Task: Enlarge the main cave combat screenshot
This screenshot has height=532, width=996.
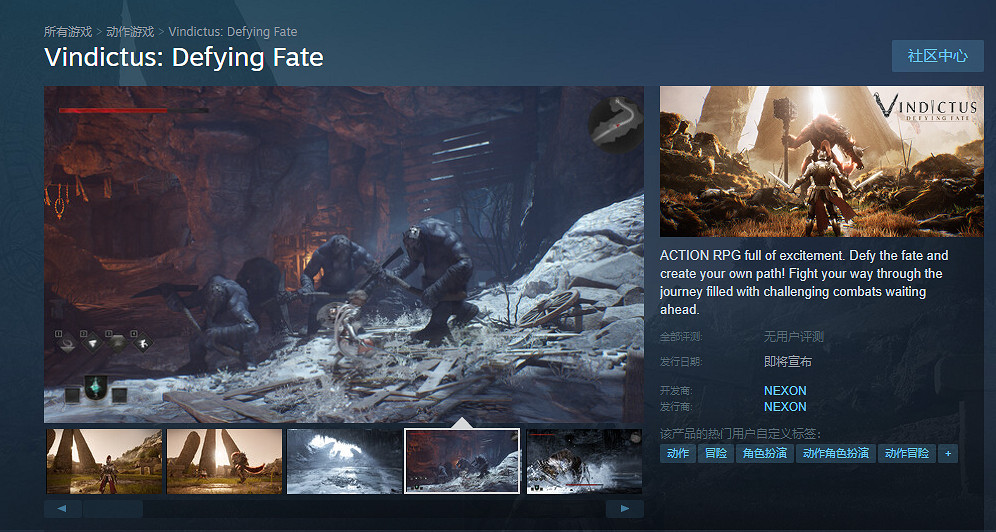Action: click(x=343, y=254)
